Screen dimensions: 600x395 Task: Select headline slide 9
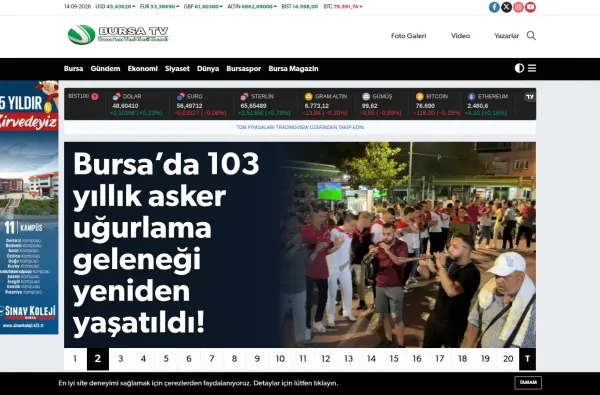[x=257, y=359]
